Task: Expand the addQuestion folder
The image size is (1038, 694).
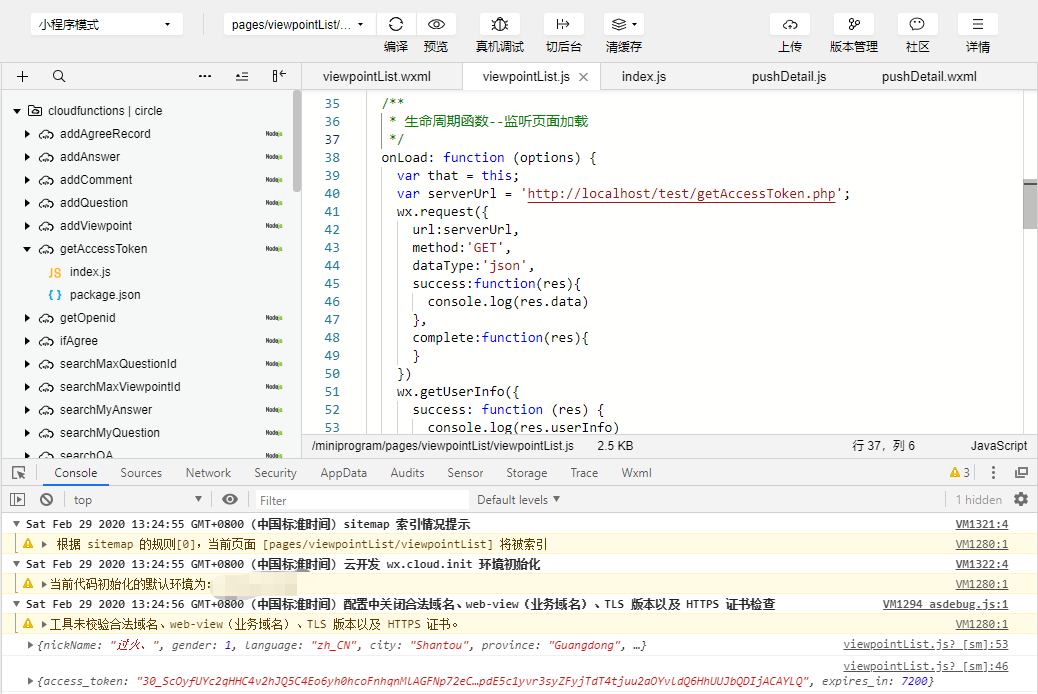Action: tap(27, 203)
